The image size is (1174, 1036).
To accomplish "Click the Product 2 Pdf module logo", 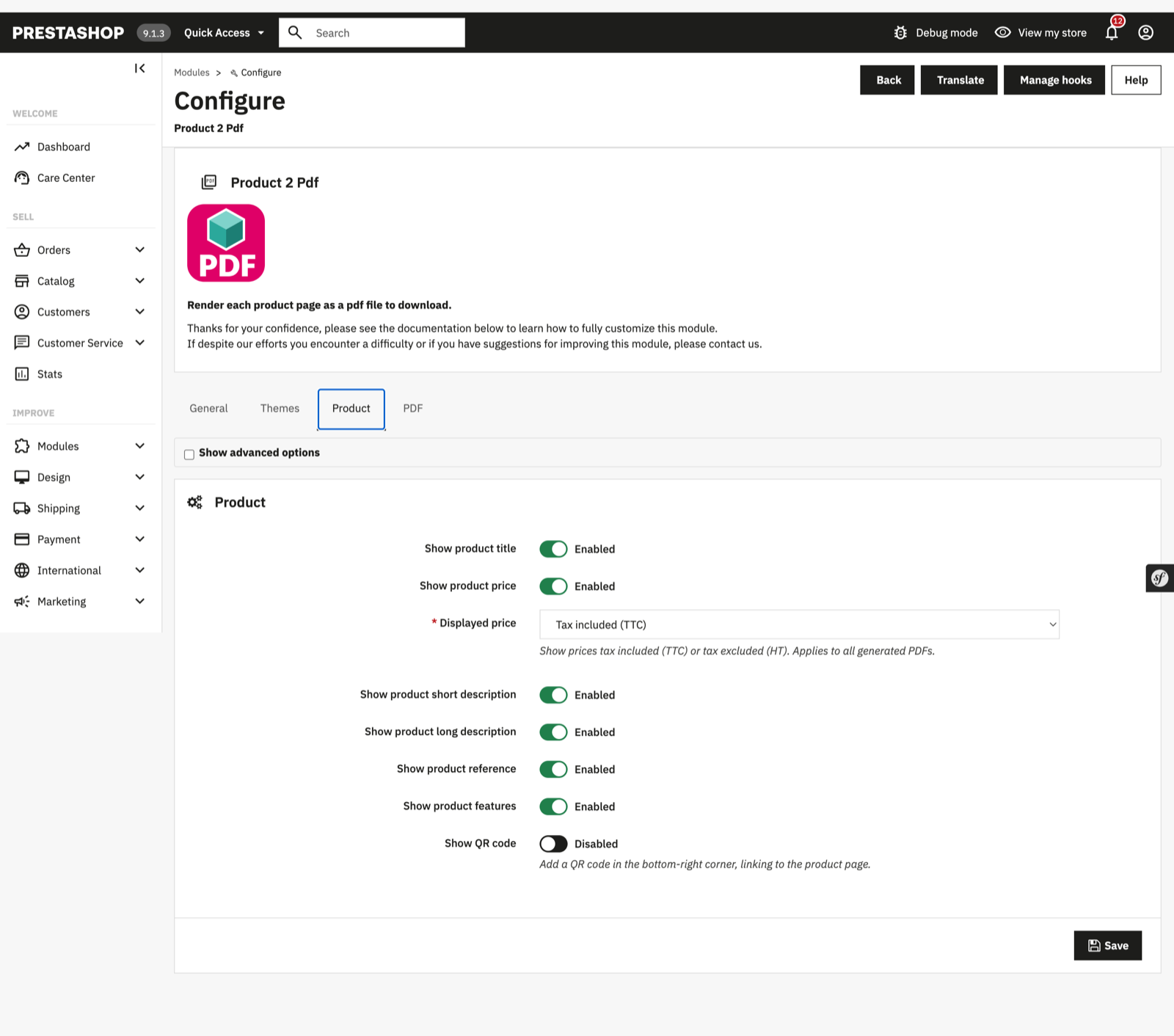I will tap(226, 243).
